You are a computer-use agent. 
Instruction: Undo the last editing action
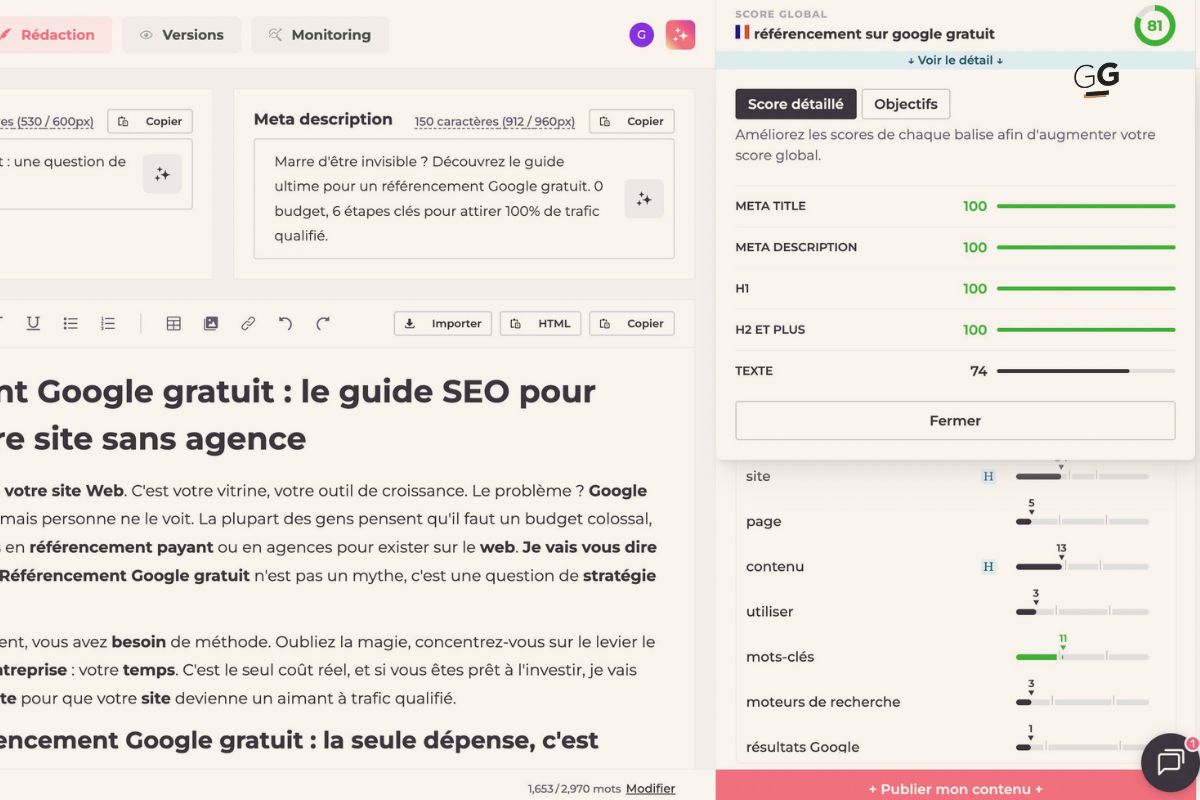(x=285, y=323)
